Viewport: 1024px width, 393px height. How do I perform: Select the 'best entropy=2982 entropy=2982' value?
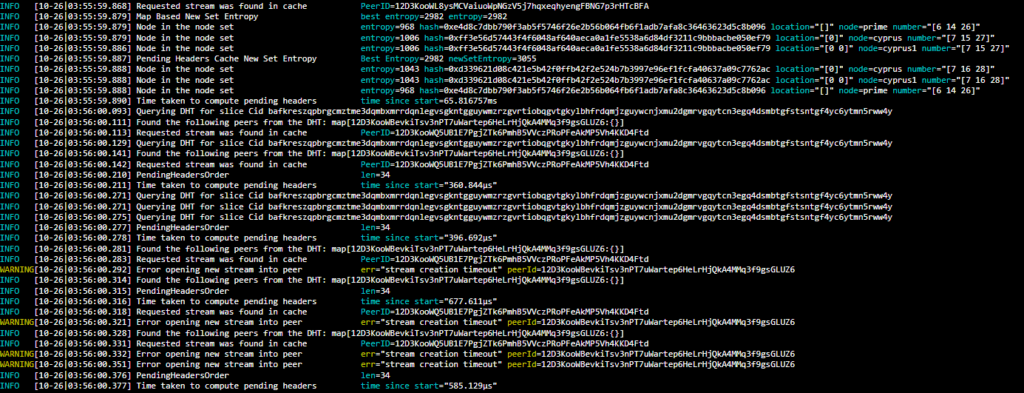point(434,16)
